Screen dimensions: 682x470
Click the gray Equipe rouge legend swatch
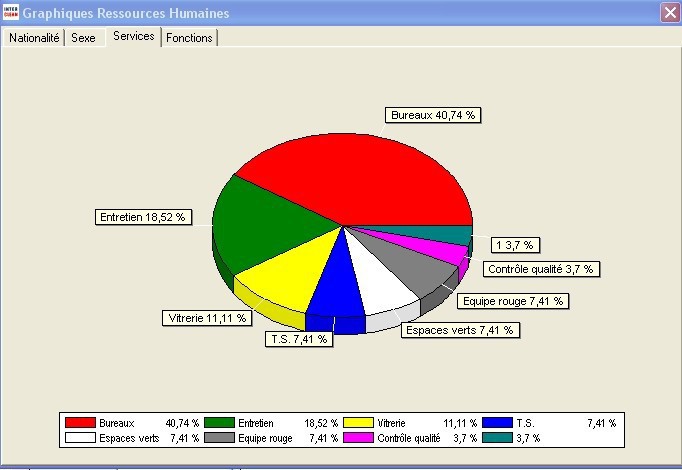[220, 438]
